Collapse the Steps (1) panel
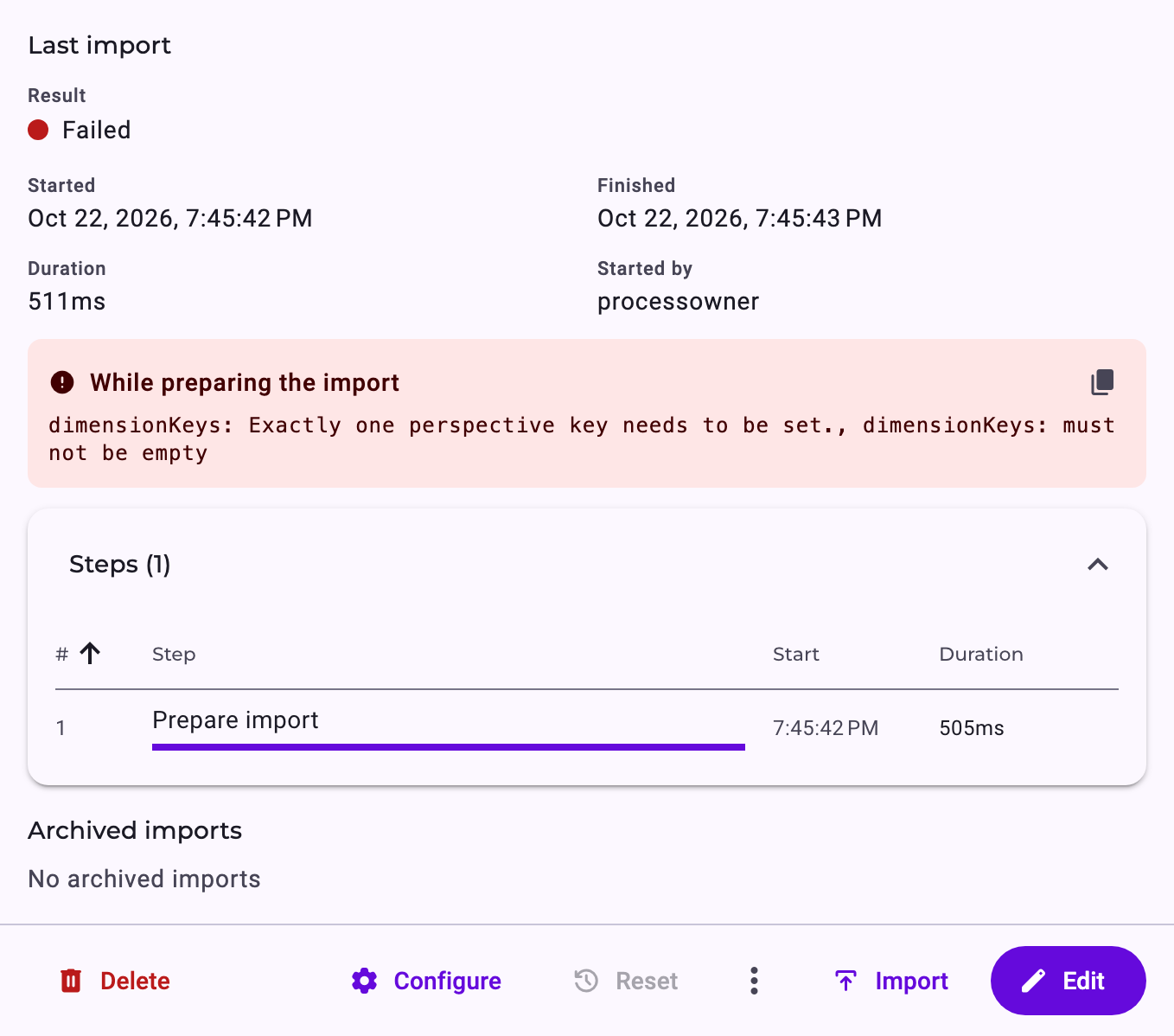Image resolution: width=1174 pixels, height=1036 pixels. coord(1098,565)
